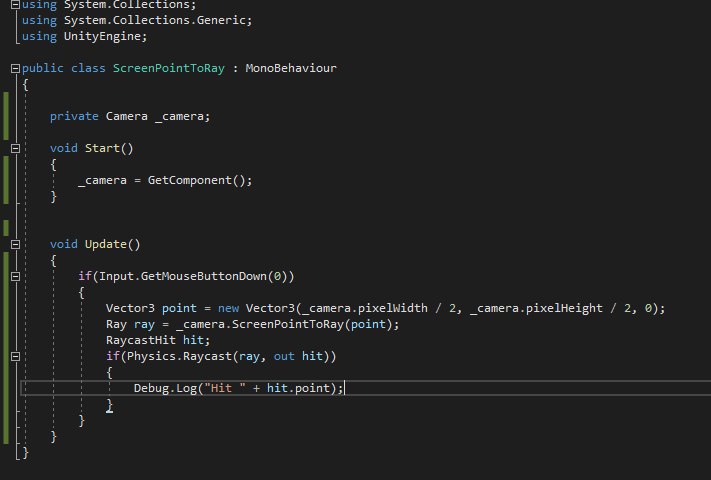Click the 'Ray ray' declaration
Viewport: 711px width, 480px height.
(130, 325)
